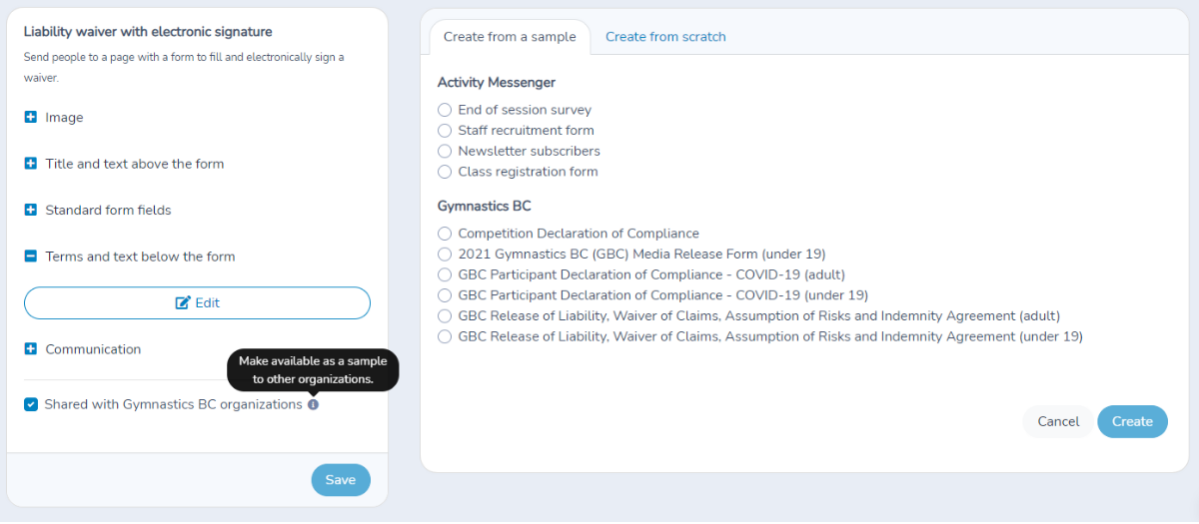This screenshot has width=1199, height=524.
Task: Choose Newsletter subscribers sample
Action: (444, 151)
